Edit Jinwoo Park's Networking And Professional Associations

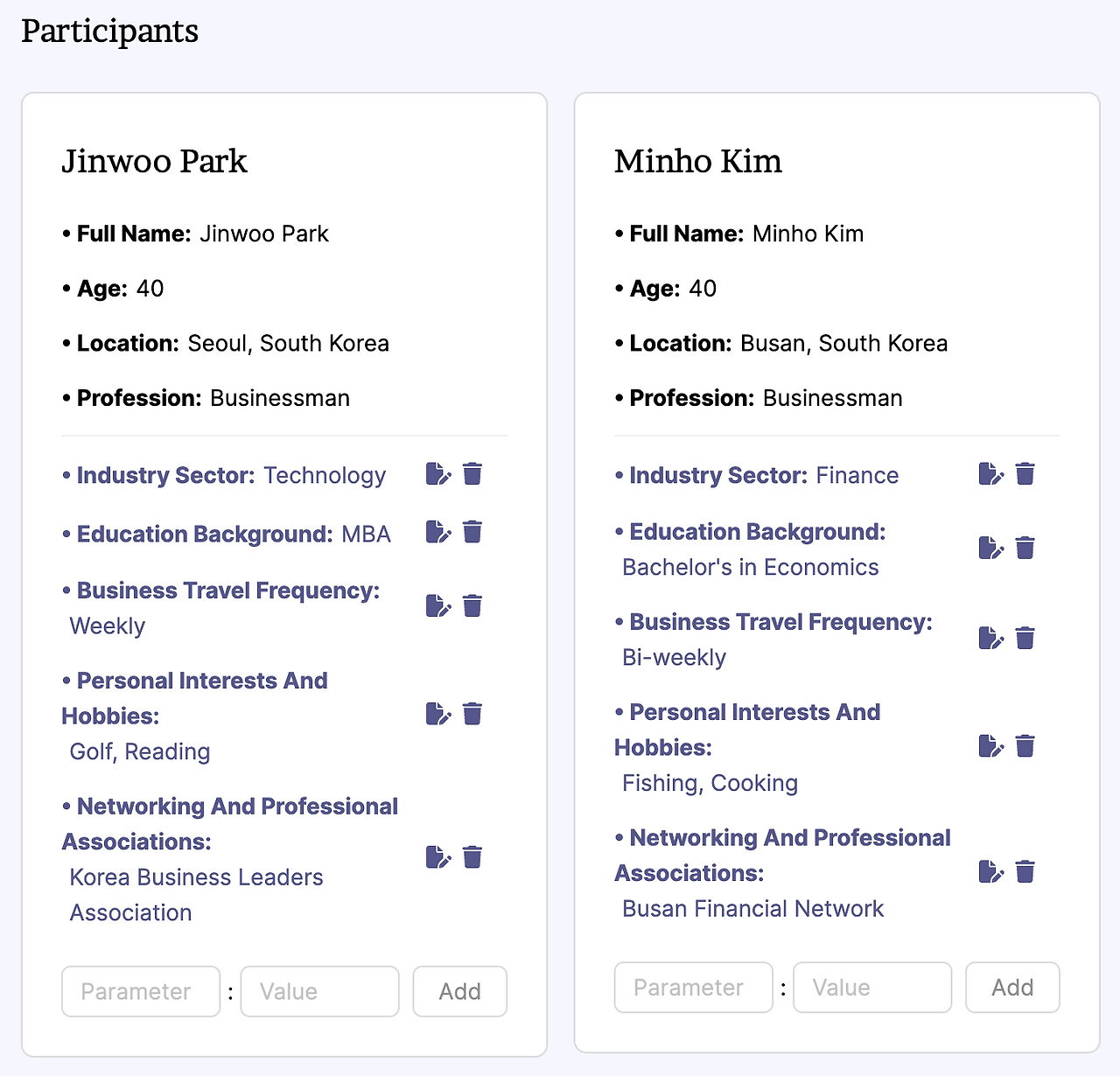(x=438, y=856)
